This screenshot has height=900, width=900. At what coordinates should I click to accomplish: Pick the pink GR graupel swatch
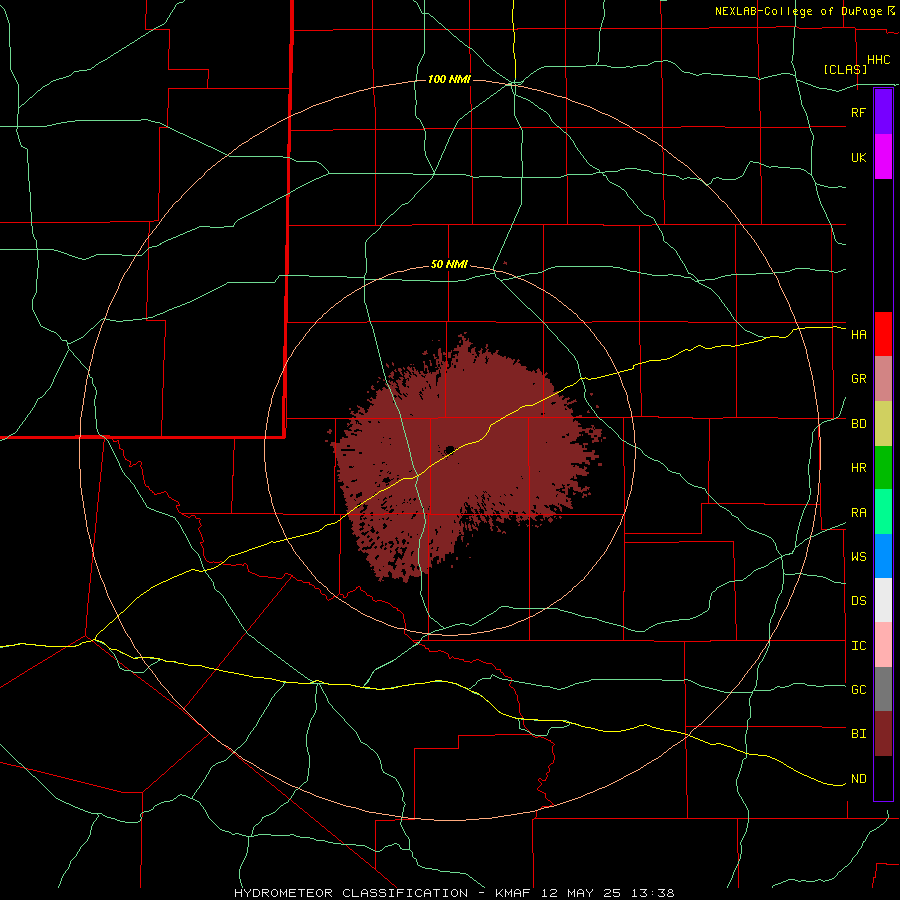click(883, 379)
